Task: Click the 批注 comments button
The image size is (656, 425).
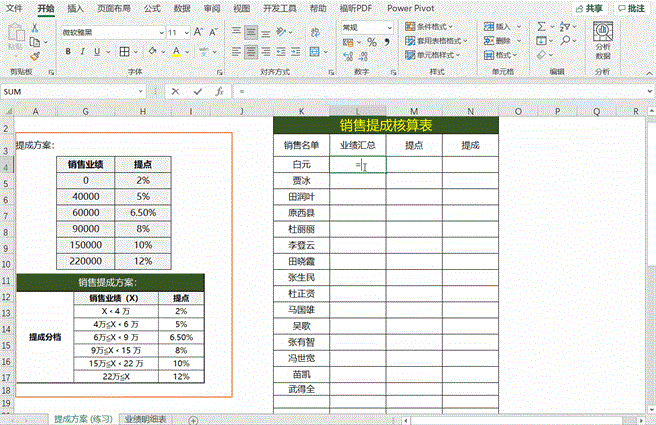Action: coord(631,8)
